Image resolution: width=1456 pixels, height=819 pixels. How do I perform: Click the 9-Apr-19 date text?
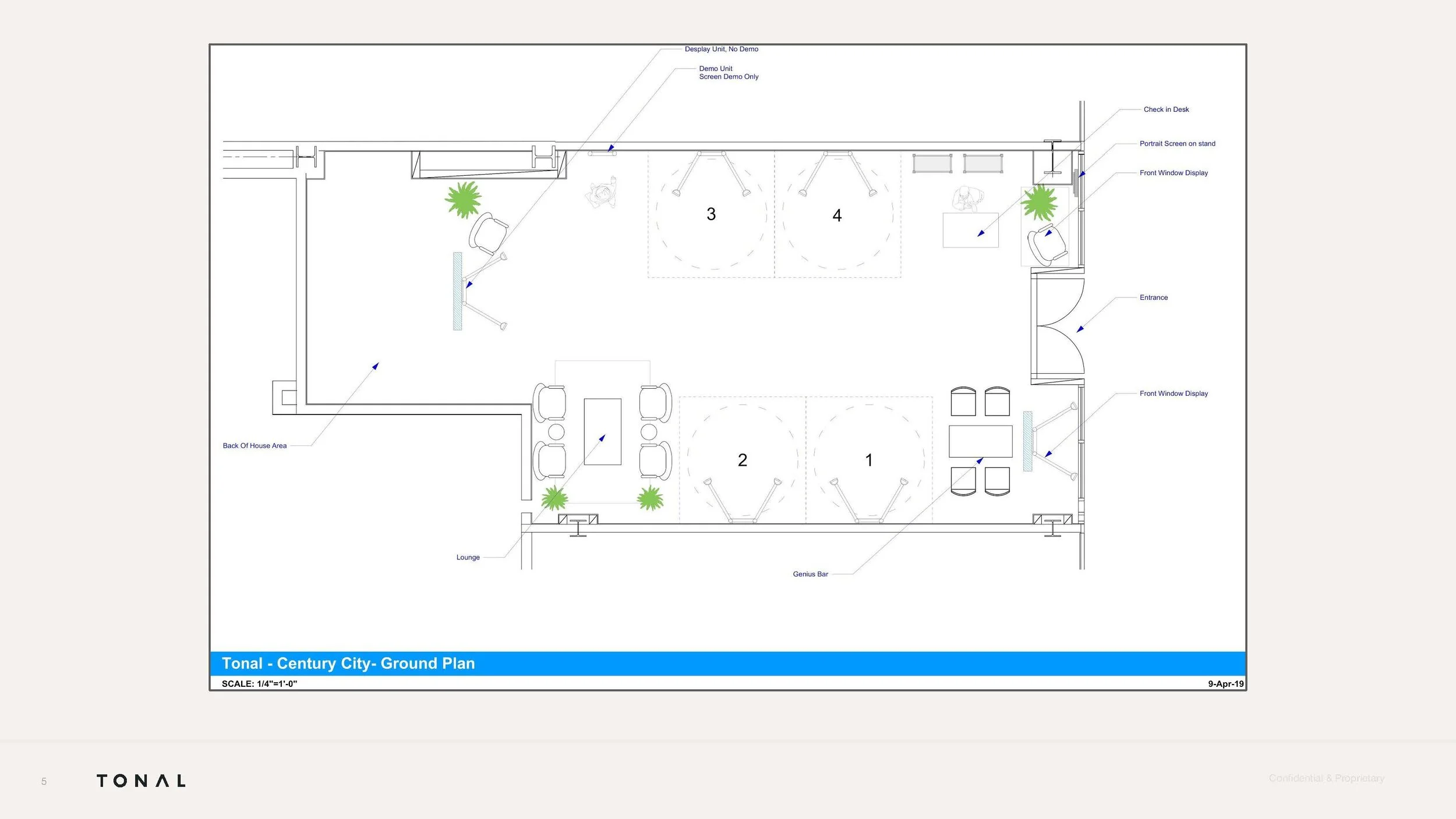1225,684
